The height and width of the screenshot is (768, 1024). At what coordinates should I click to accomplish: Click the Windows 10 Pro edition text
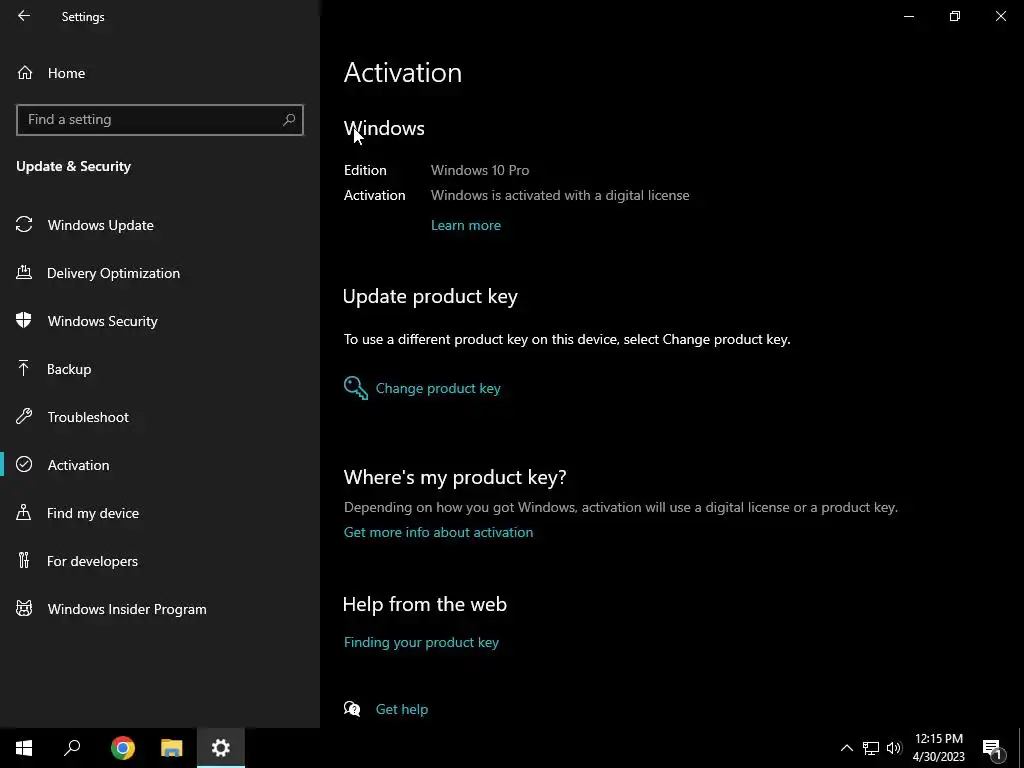pyautogui.click(x=480, y=170)
